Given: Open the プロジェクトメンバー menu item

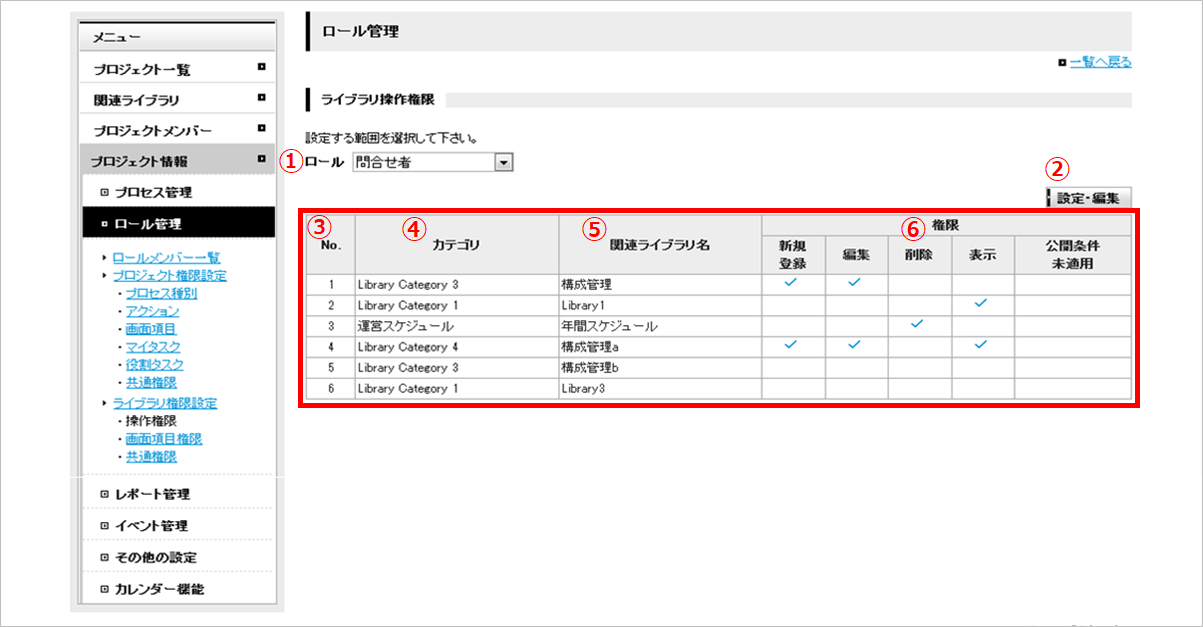Looking at the screenshot, I should pos(177,131).
